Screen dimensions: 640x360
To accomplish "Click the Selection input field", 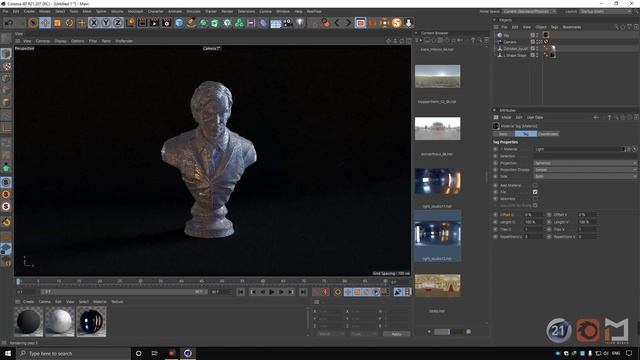I will click(585, 156).
